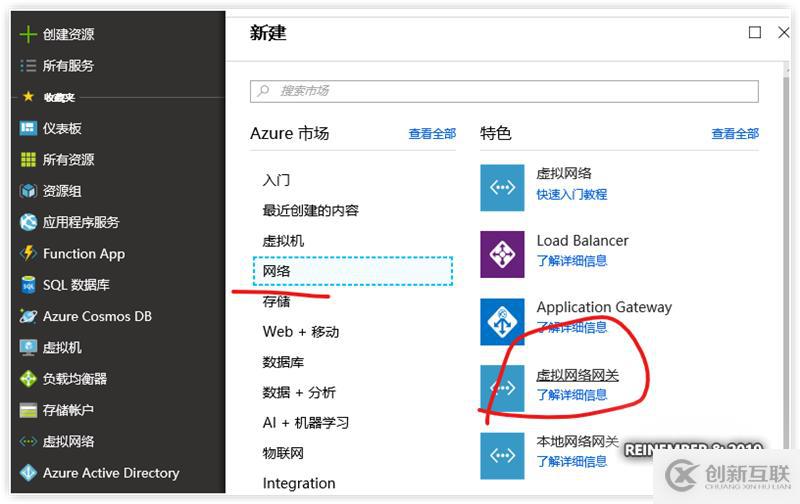800x504 pixels.
Task: Click the 本地网络网关 tile icon
Action: point(502,456)
